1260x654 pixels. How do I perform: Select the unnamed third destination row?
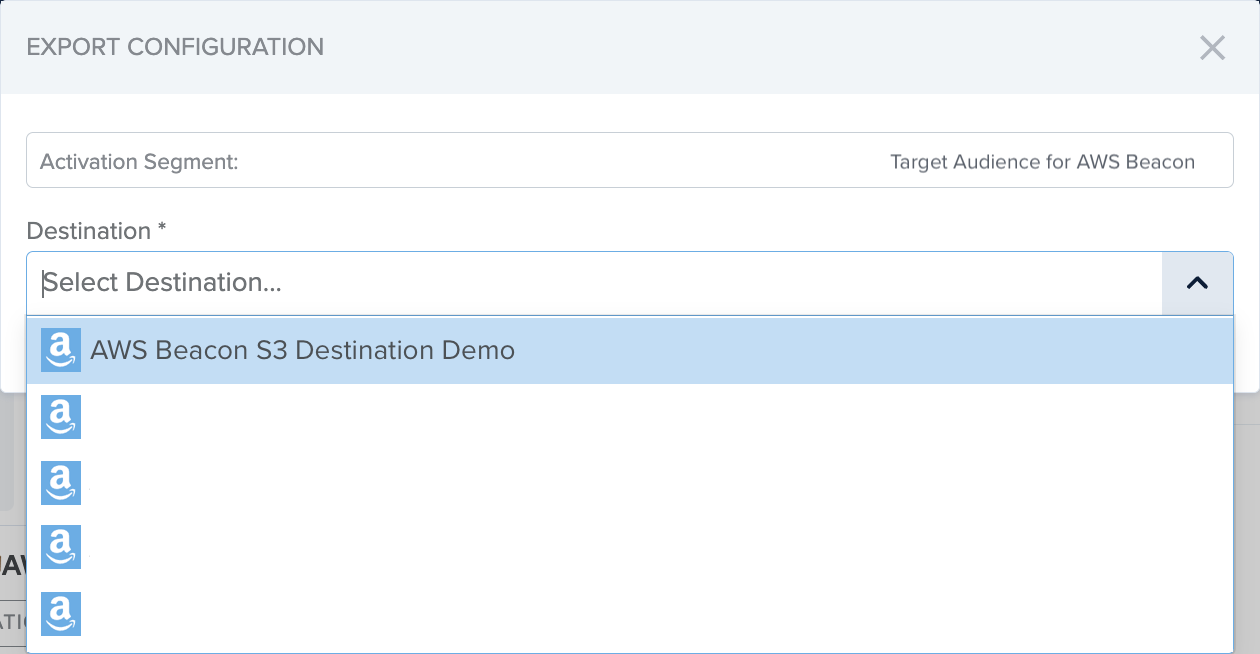[x=630, y=483]
